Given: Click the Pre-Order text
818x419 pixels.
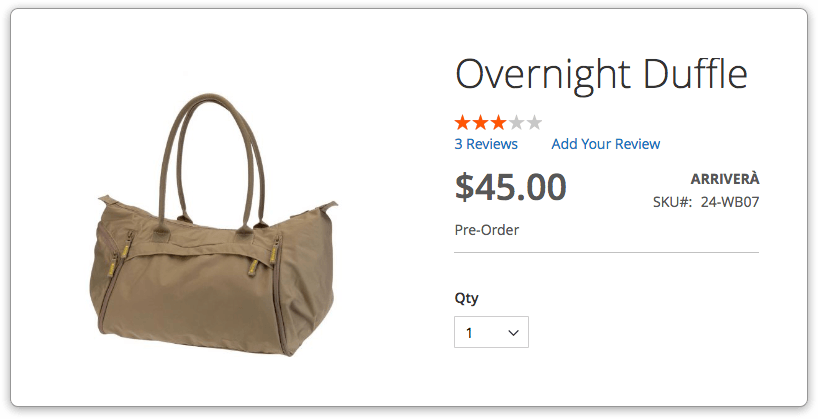Looking at the screenshot, I should [x=487, y=230].
